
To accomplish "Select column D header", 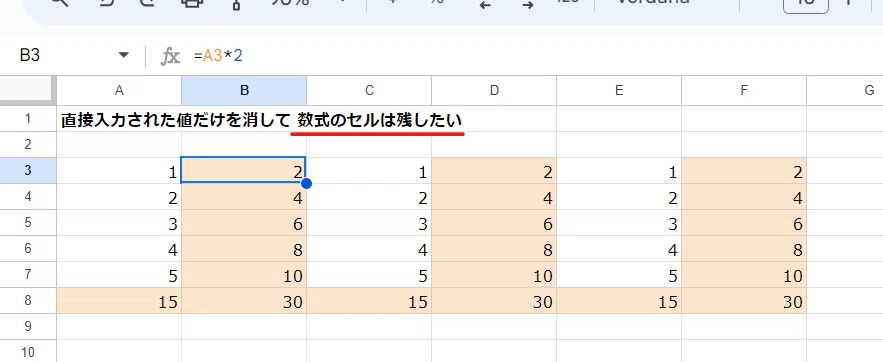I will click(x=494, y=91).
